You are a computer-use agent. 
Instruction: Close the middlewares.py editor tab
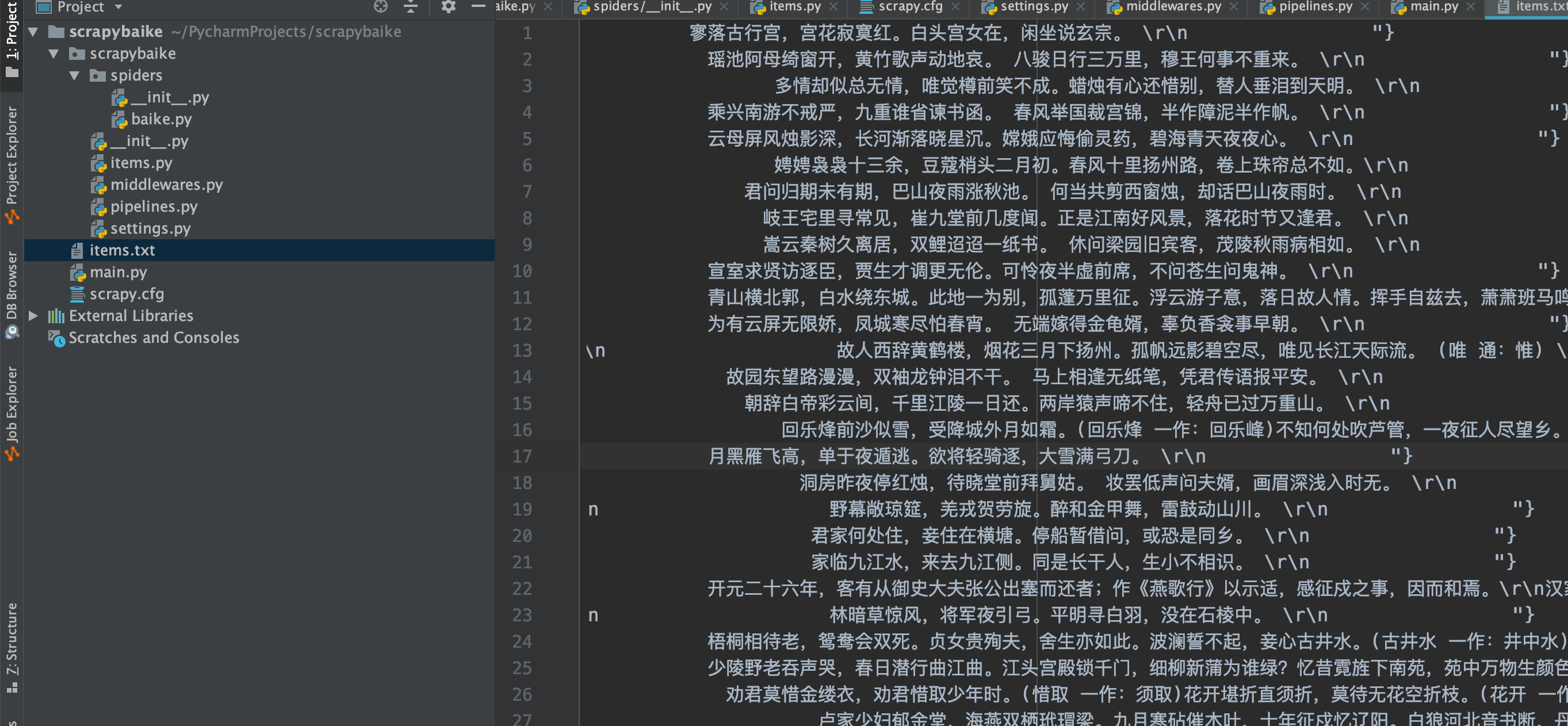point(1234,7)
